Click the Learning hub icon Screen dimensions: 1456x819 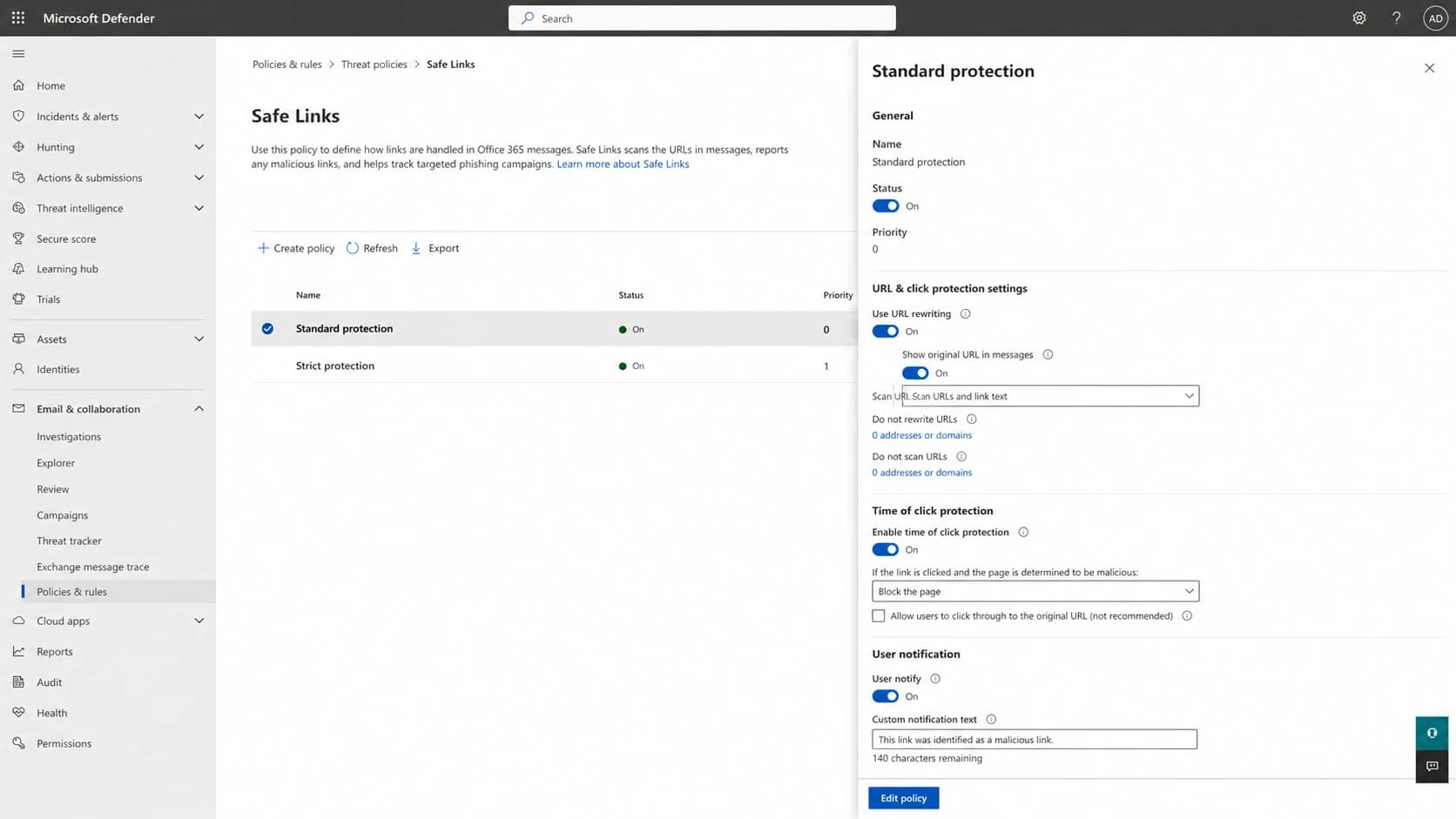click(18, 269)
